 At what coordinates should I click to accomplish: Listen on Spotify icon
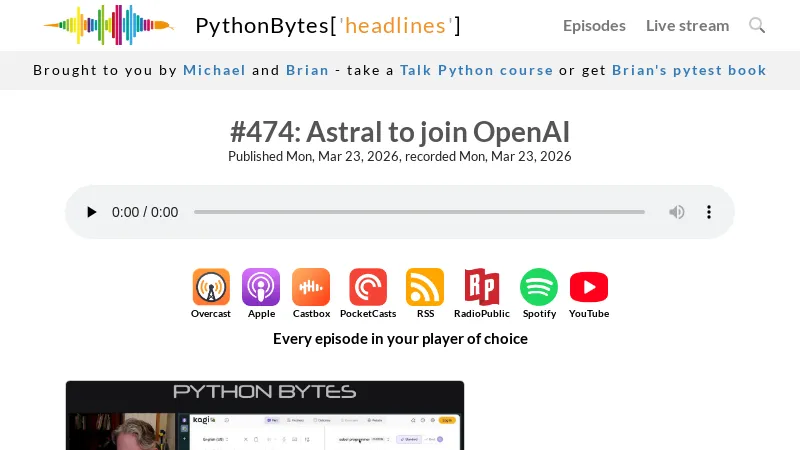pos(539,287)
